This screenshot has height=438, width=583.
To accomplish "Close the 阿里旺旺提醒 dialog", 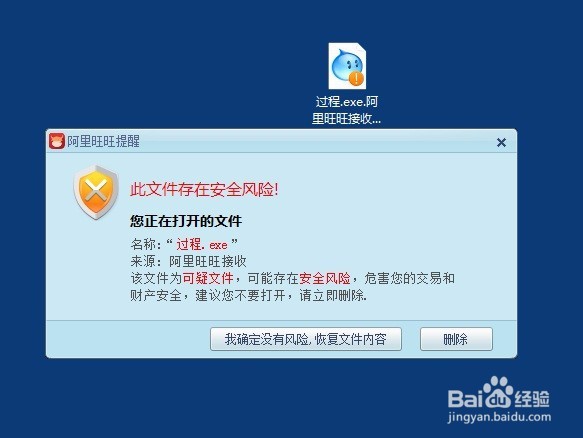I will point(501,142).
